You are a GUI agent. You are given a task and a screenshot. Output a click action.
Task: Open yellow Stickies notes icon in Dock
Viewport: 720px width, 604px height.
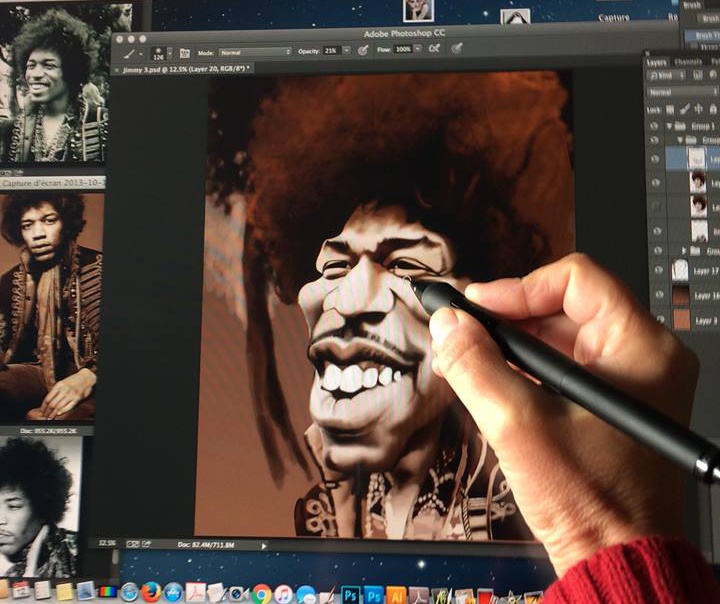coord(64,591)
